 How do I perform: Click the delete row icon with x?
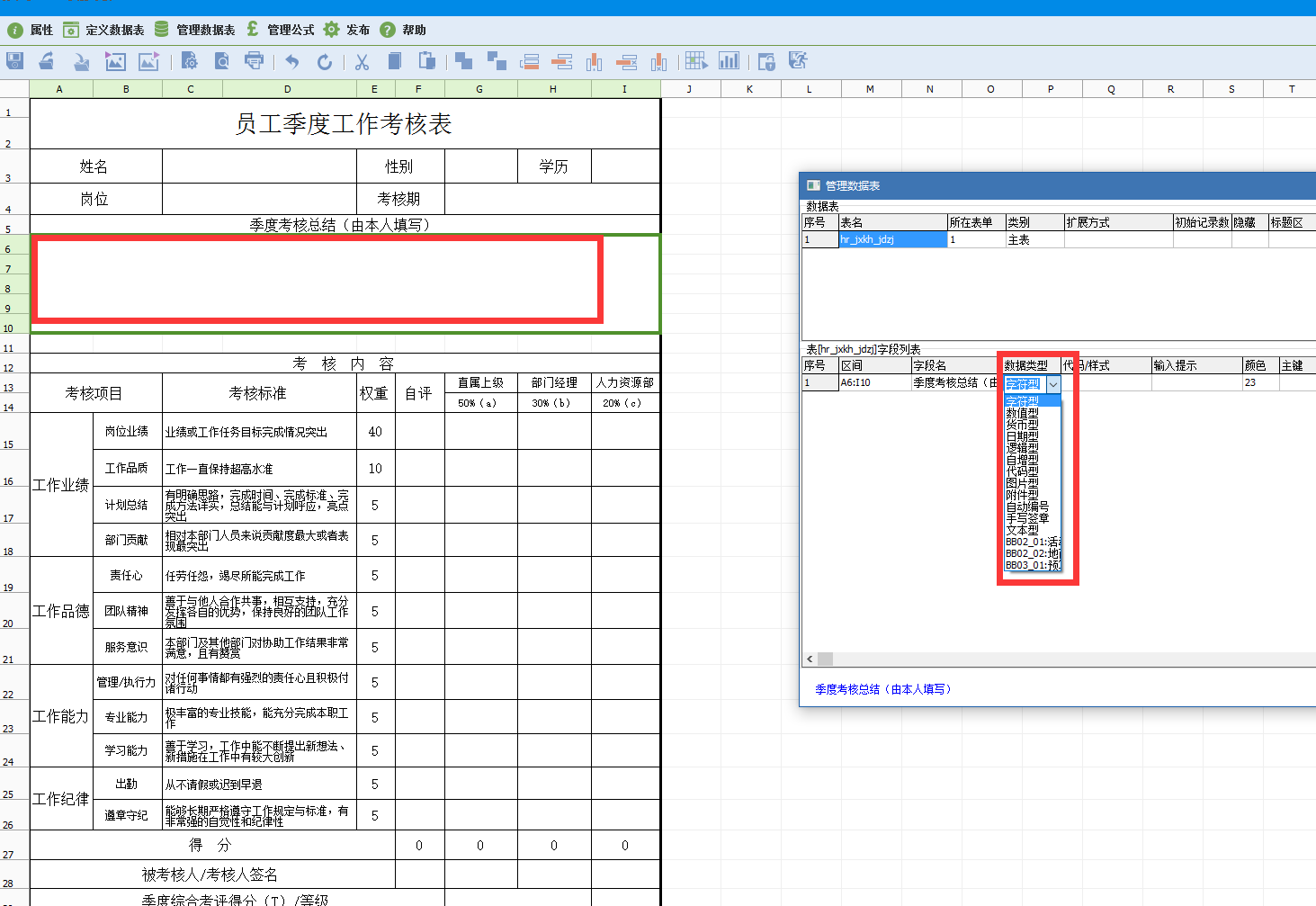click(x=627, y=61)
